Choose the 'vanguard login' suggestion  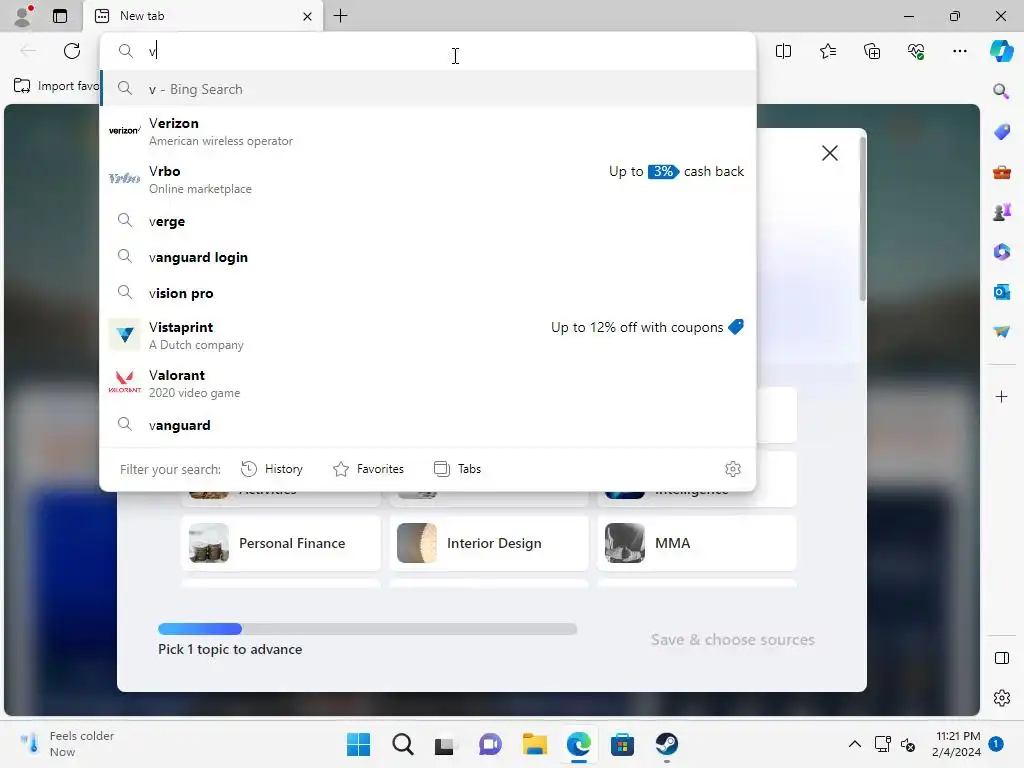(428, 257)
